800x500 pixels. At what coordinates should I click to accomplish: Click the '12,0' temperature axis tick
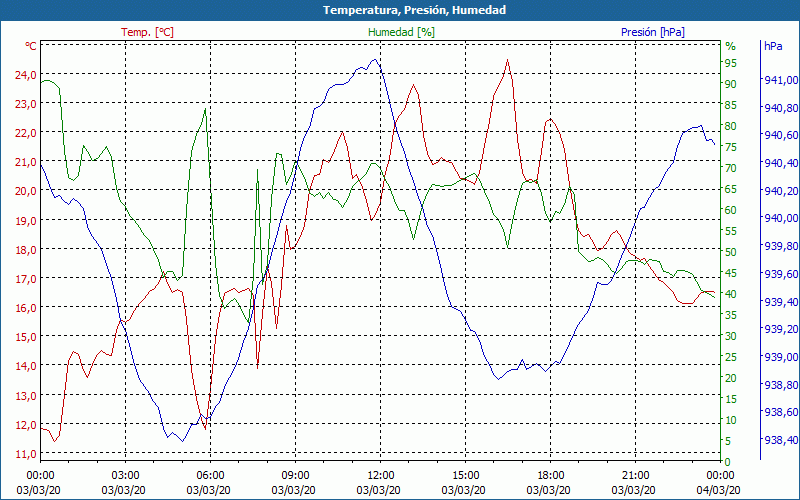click(26, 425)
